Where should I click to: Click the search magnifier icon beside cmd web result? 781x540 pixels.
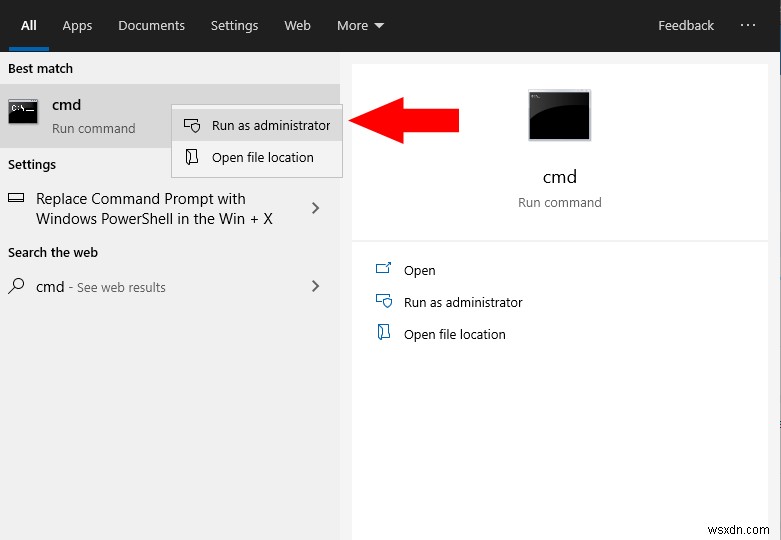[x=16, y=286]
